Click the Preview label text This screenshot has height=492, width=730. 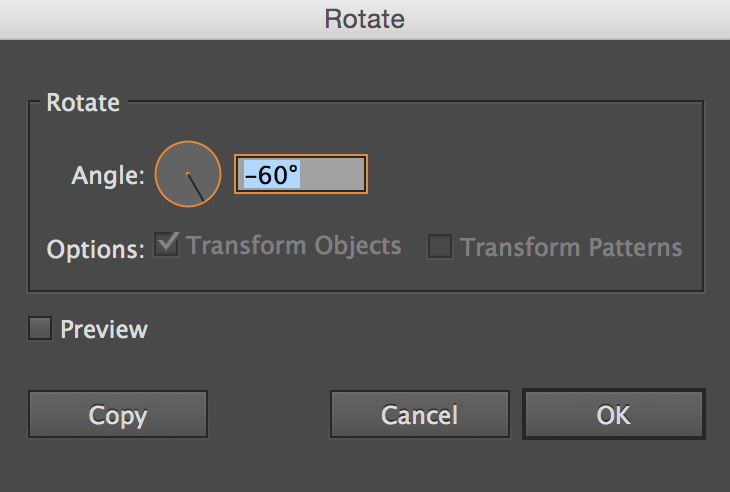coord(104,329)
